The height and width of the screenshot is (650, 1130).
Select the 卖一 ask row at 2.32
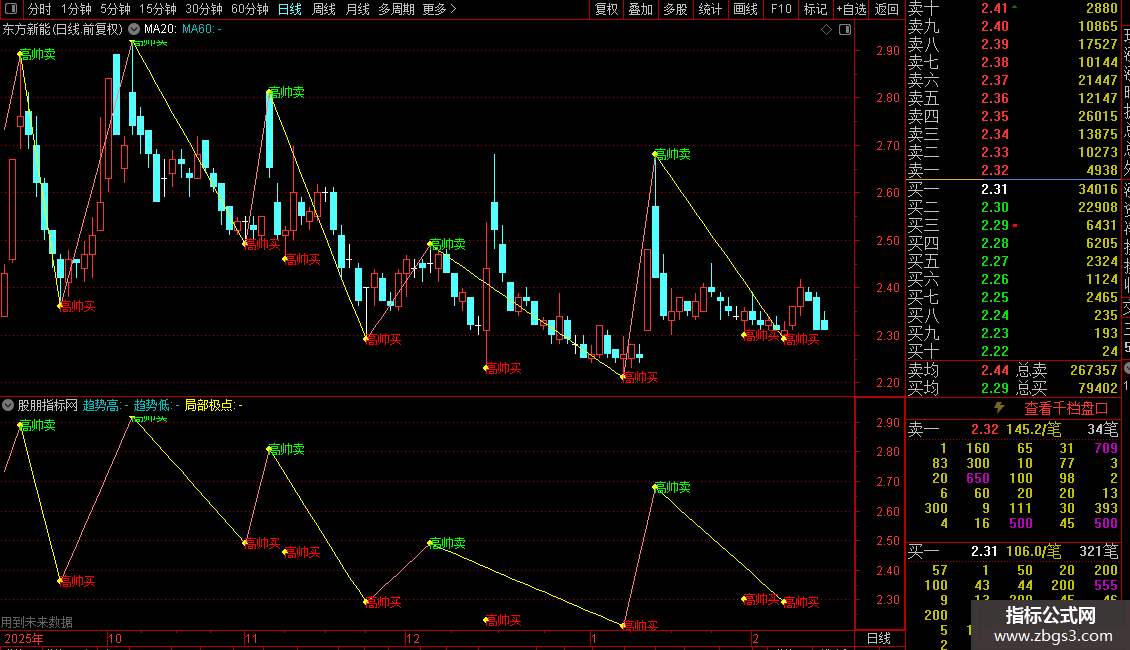pyautogui.click(x=1013, y=170)
